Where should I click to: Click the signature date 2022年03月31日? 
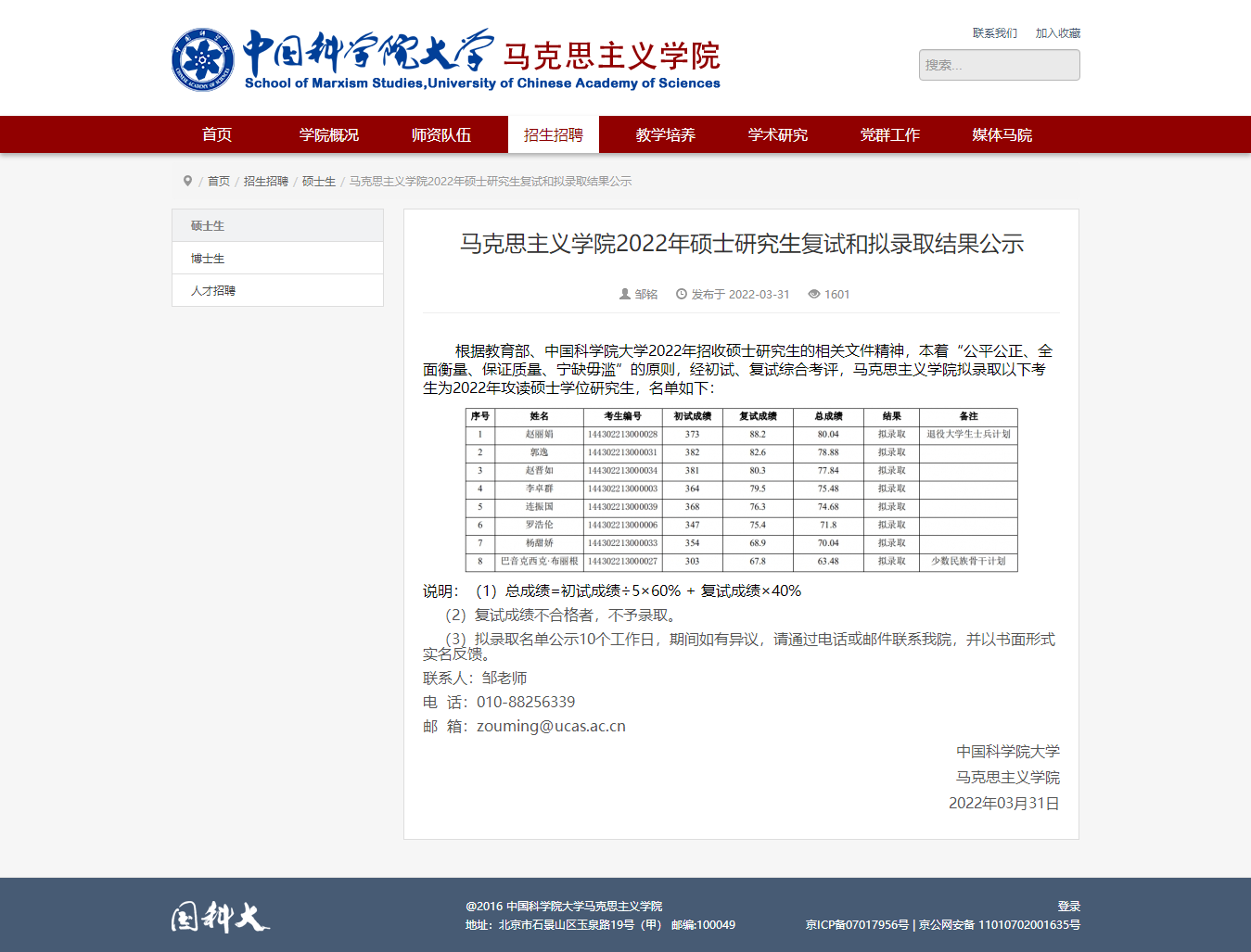(1004, 803)
